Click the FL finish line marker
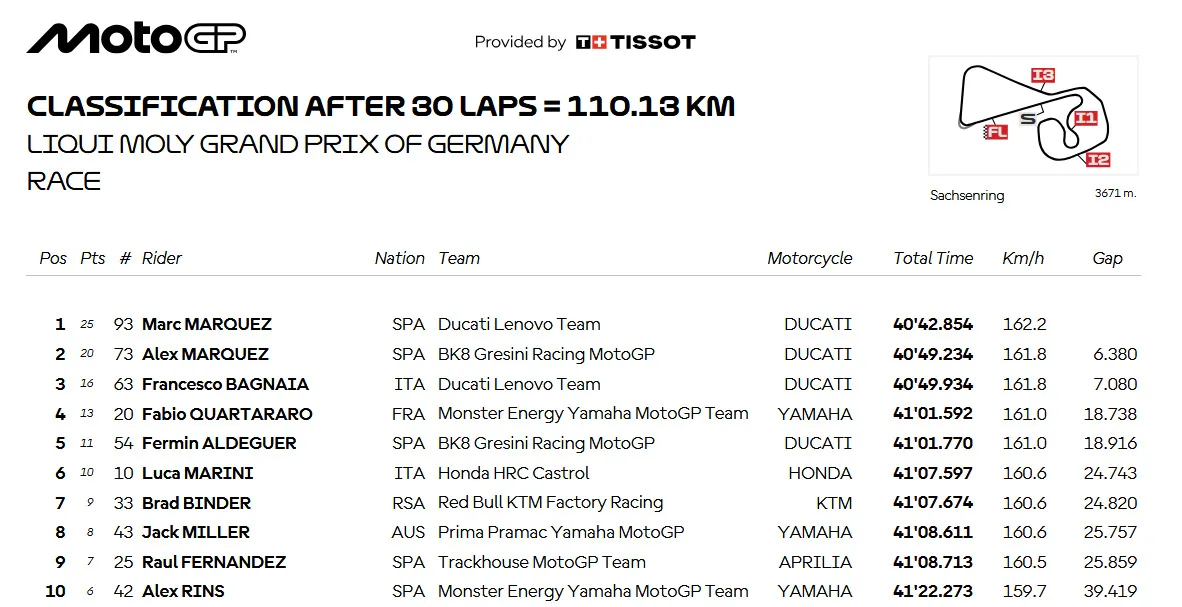The width and height of the screenshot is (1182, 607). [996, 132]
